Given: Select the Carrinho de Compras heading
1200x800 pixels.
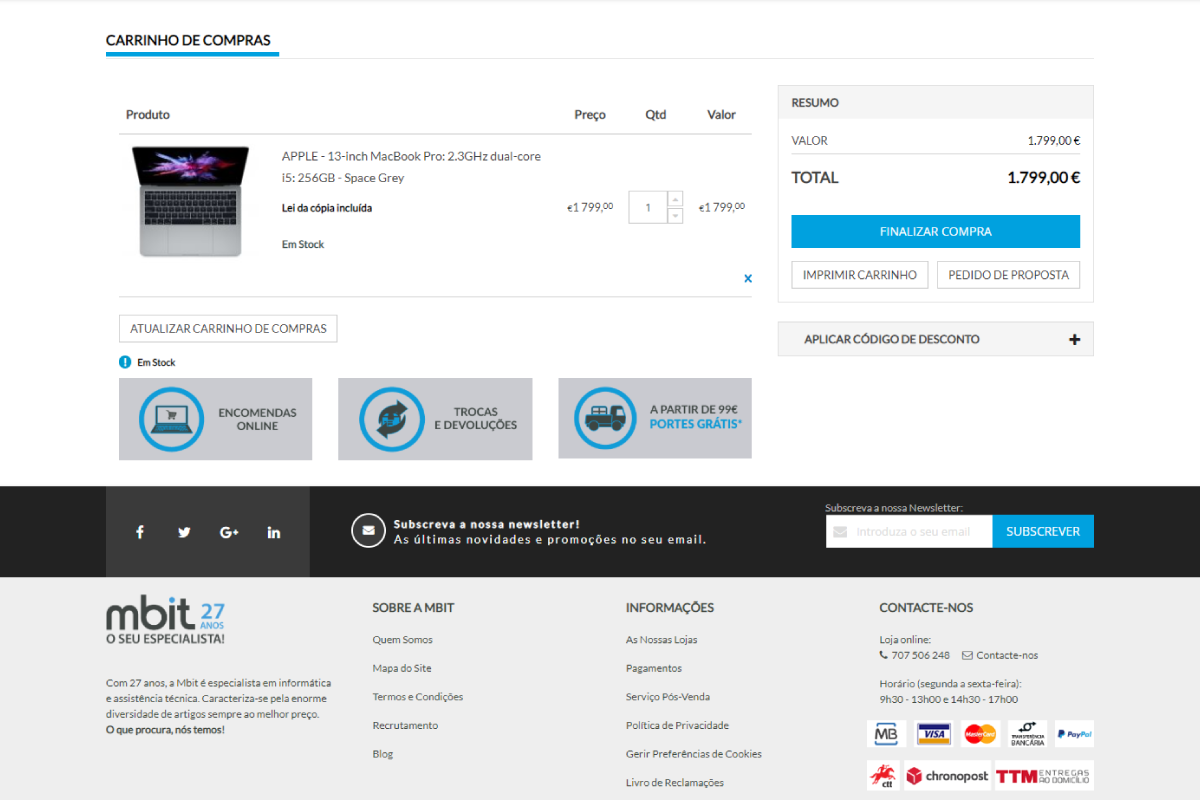Looking at the screenshot, I should pos(188,41).
